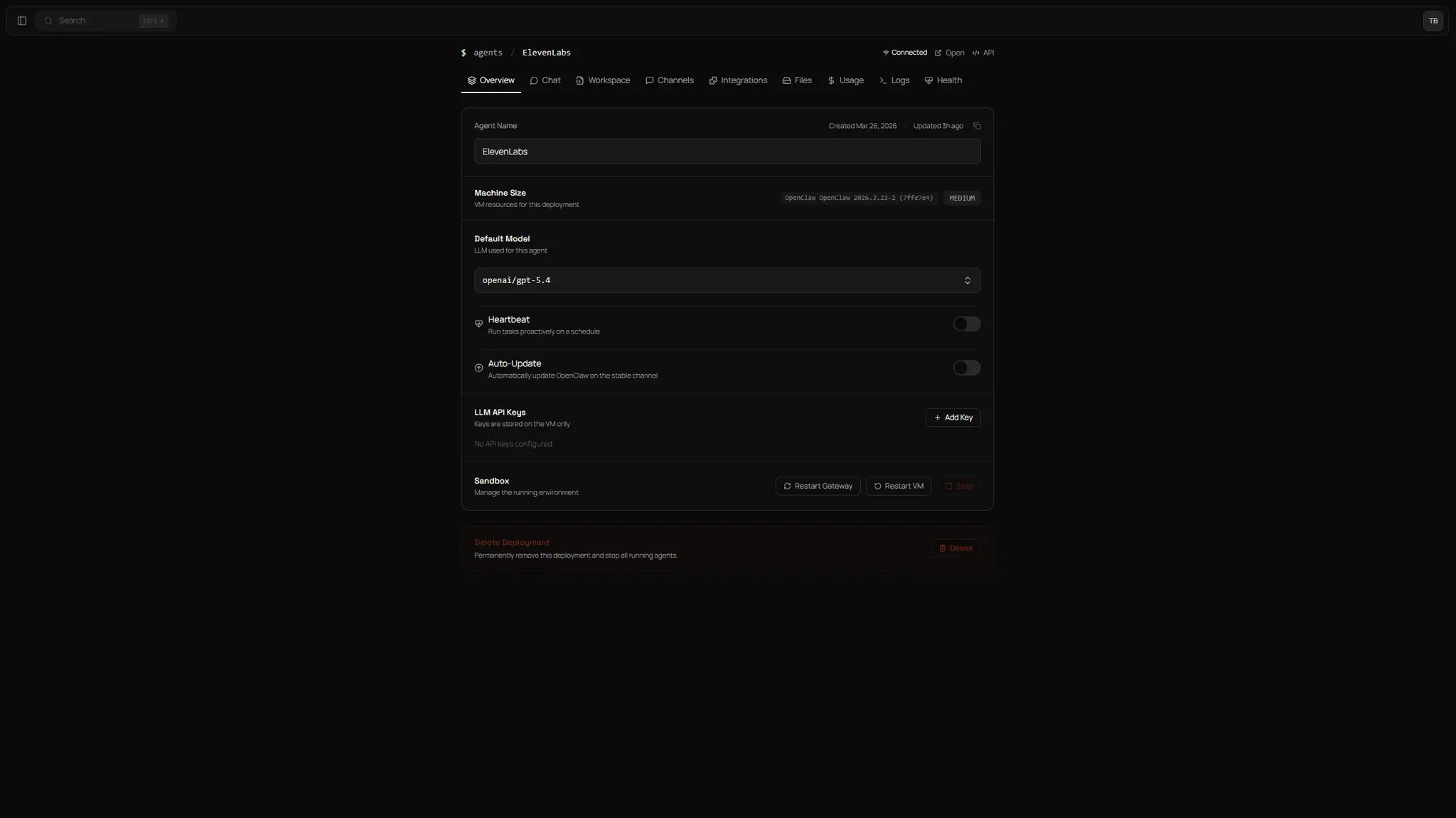Screen dimensions: 1456x818
Task: Click the OpenClaw version badge
Action: click(x=859, y=198)
